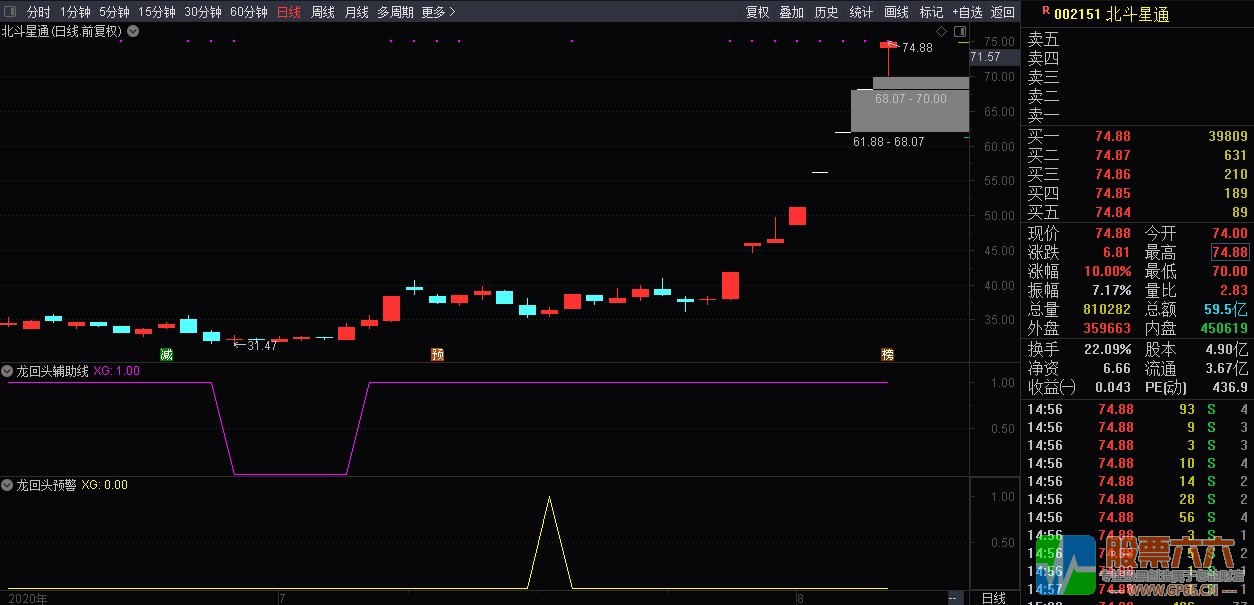Click the panel layout icon before 分时
1254x605 pixels.
(10, 12)
